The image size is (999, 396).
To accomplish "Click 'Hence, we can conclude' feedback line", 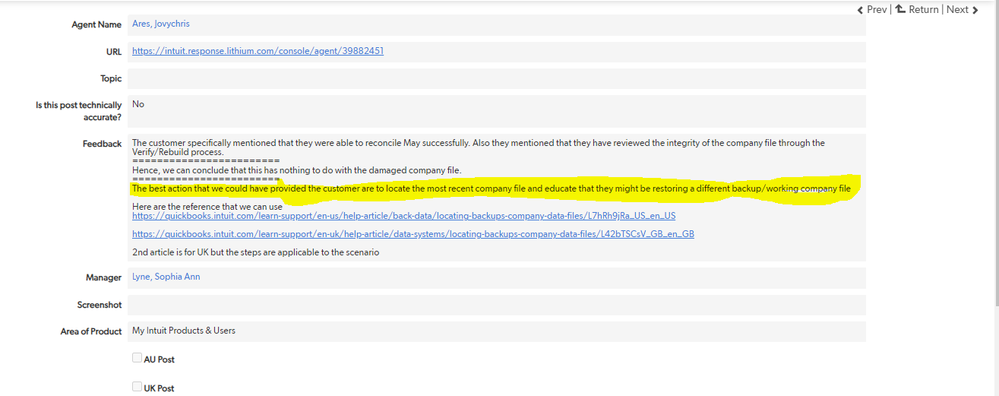I will tap(296, 170).
